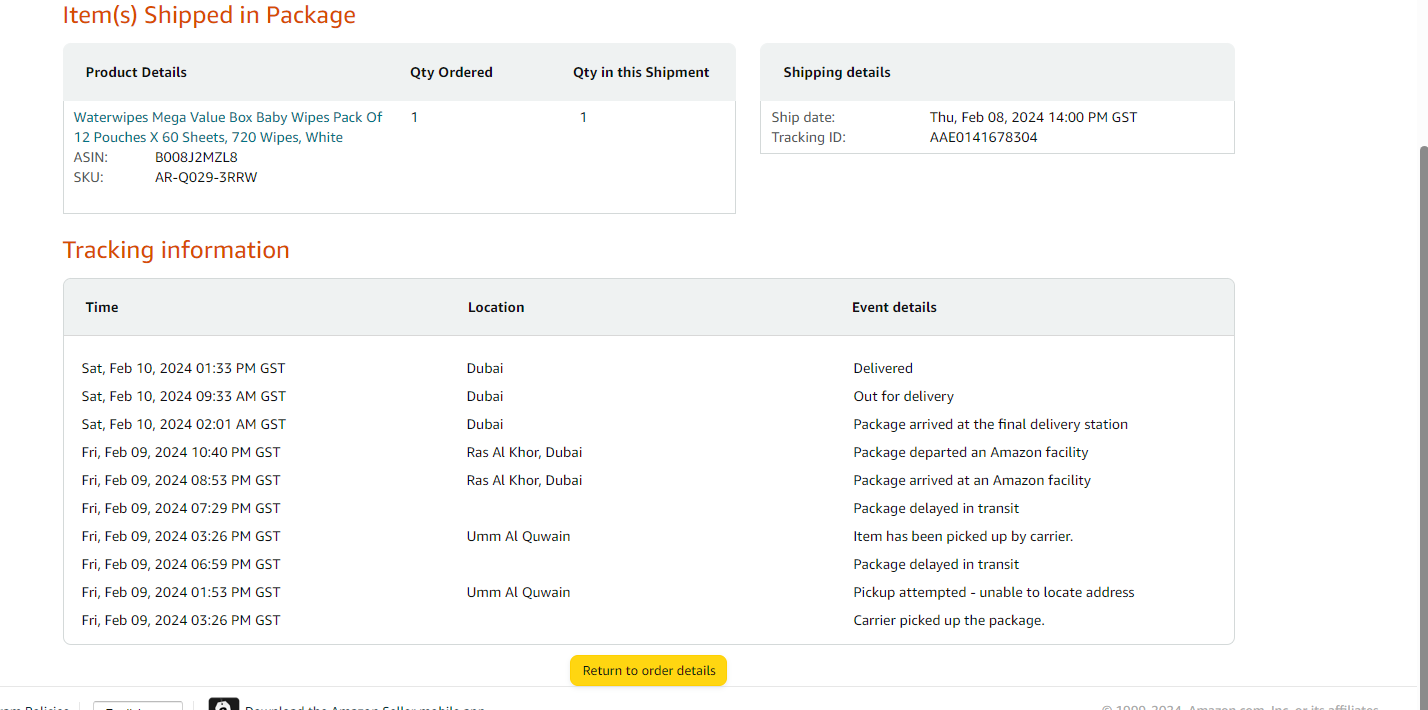Click 'Dubai' in the Out for delivery row
This screenshot has width=1428, height=710.
[x=485, y=396]
